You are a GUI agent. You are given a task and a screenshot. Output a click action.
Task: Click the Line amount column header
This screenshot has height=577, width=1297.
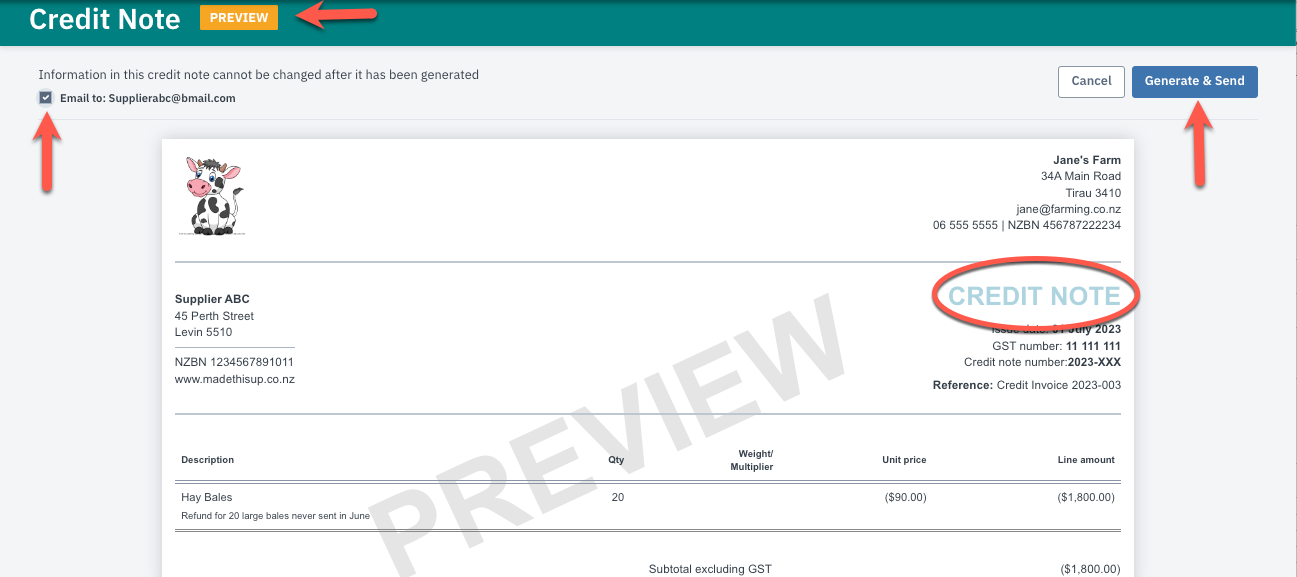pos(1085,460)
